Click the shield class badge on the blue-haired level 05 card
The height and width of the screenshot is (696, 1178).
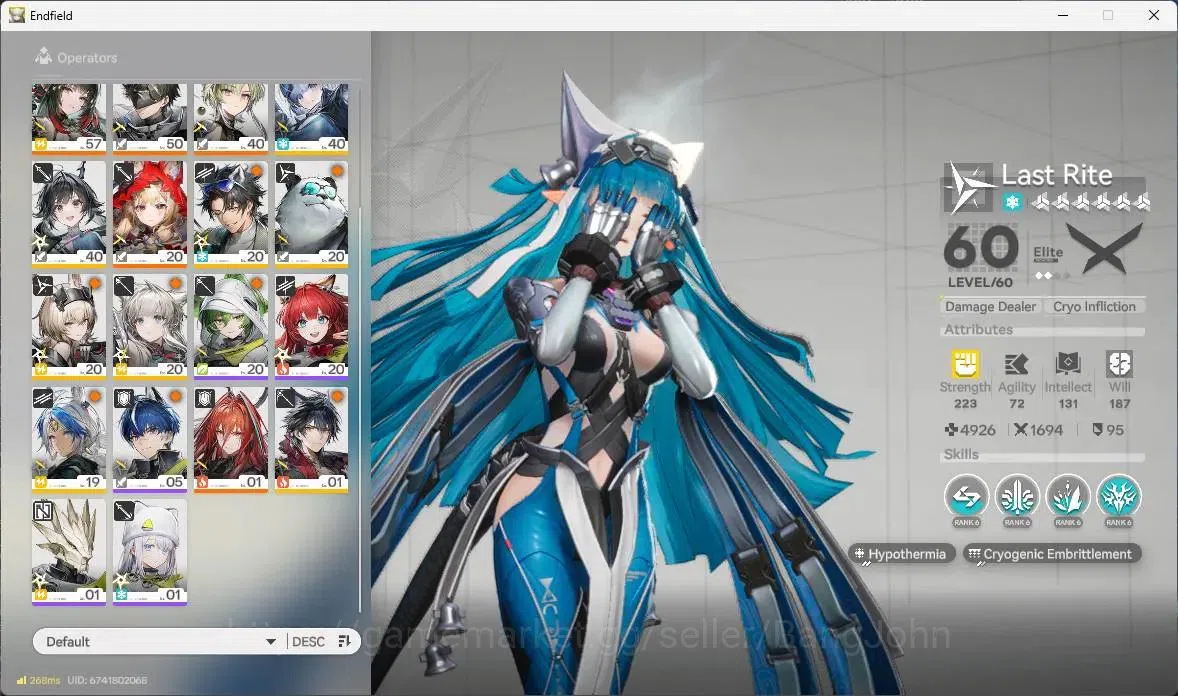coord(124,398)
